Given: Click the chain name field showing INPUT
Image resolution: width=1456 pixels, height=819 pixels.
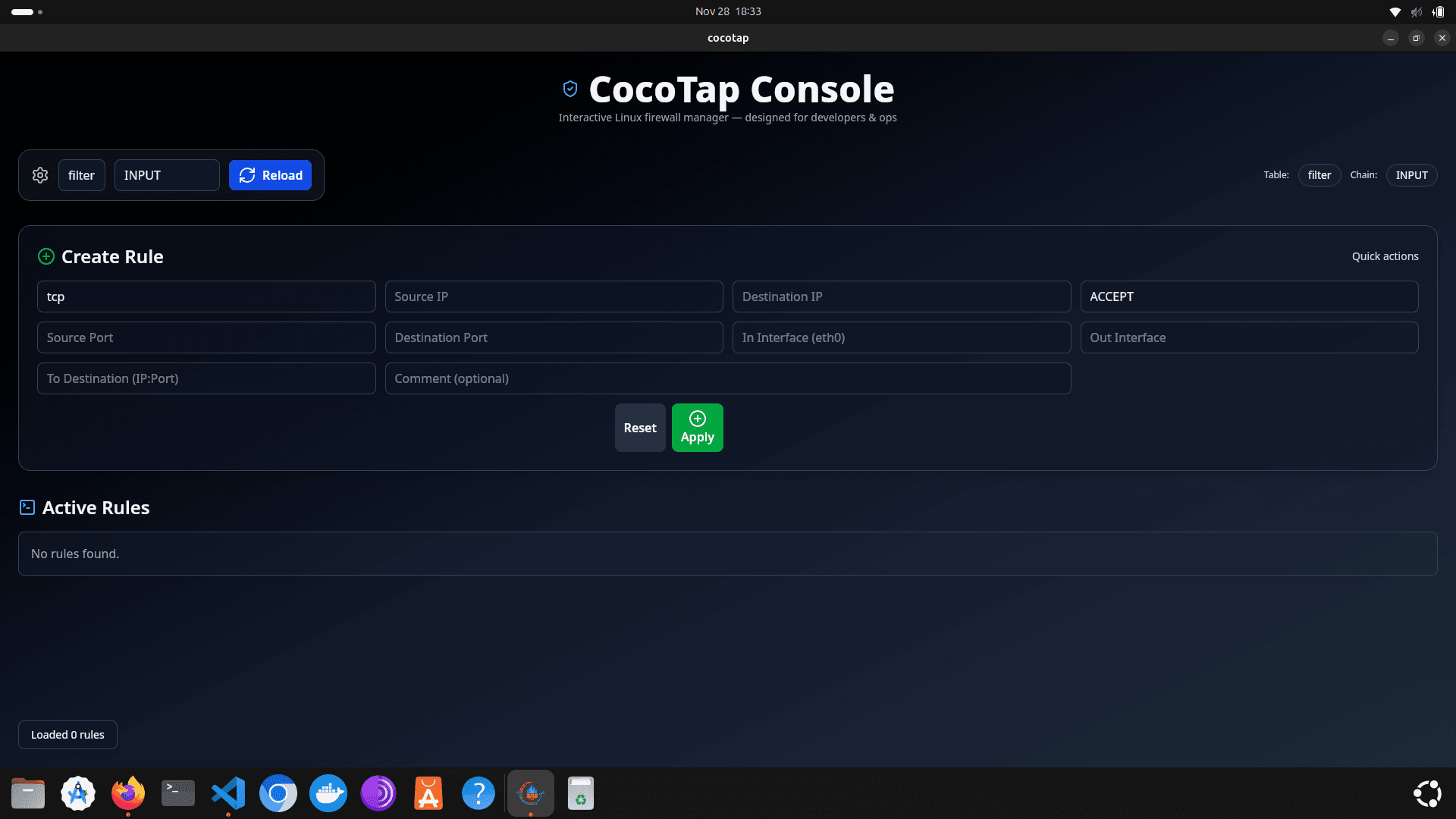Looking at the screenshot, I should 167,175.
